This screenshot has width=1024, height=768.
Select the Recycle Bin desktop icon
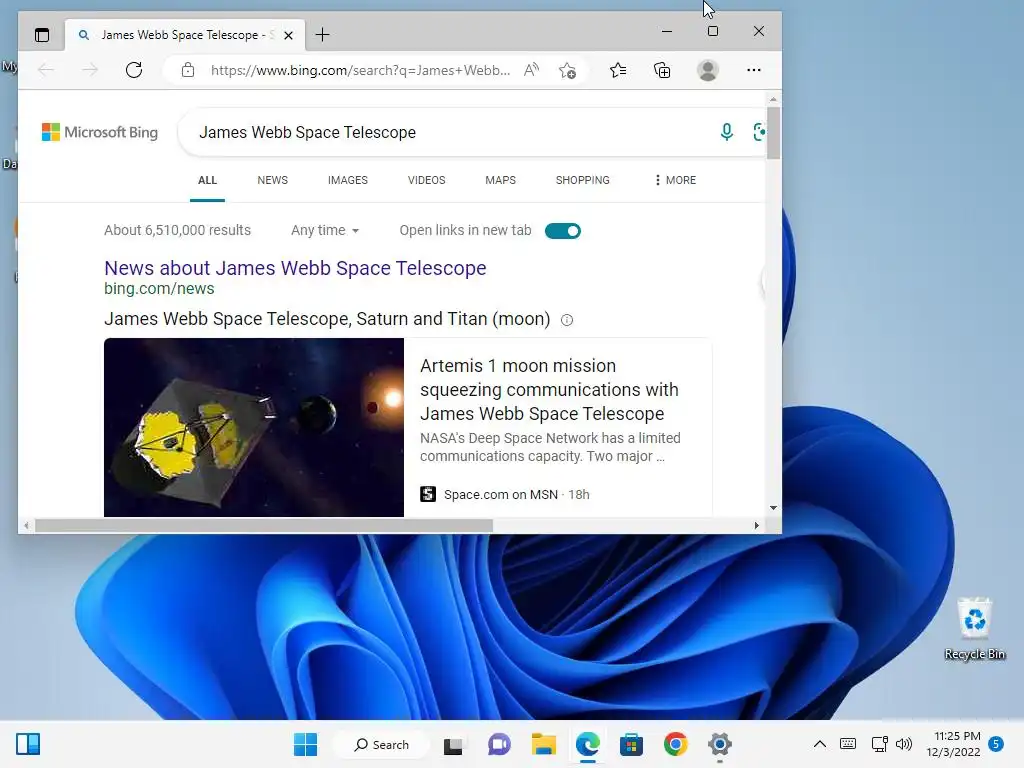coord(974,628)
